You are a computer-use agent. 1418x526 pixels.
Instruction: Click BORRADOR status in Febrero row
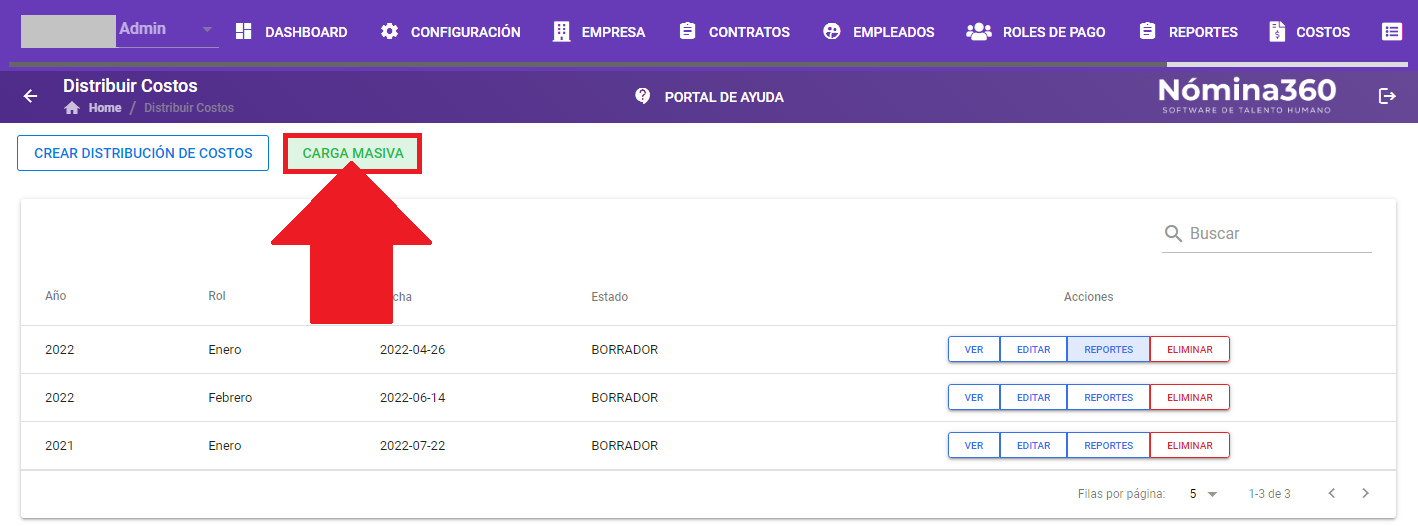click(x=625, y=398)
